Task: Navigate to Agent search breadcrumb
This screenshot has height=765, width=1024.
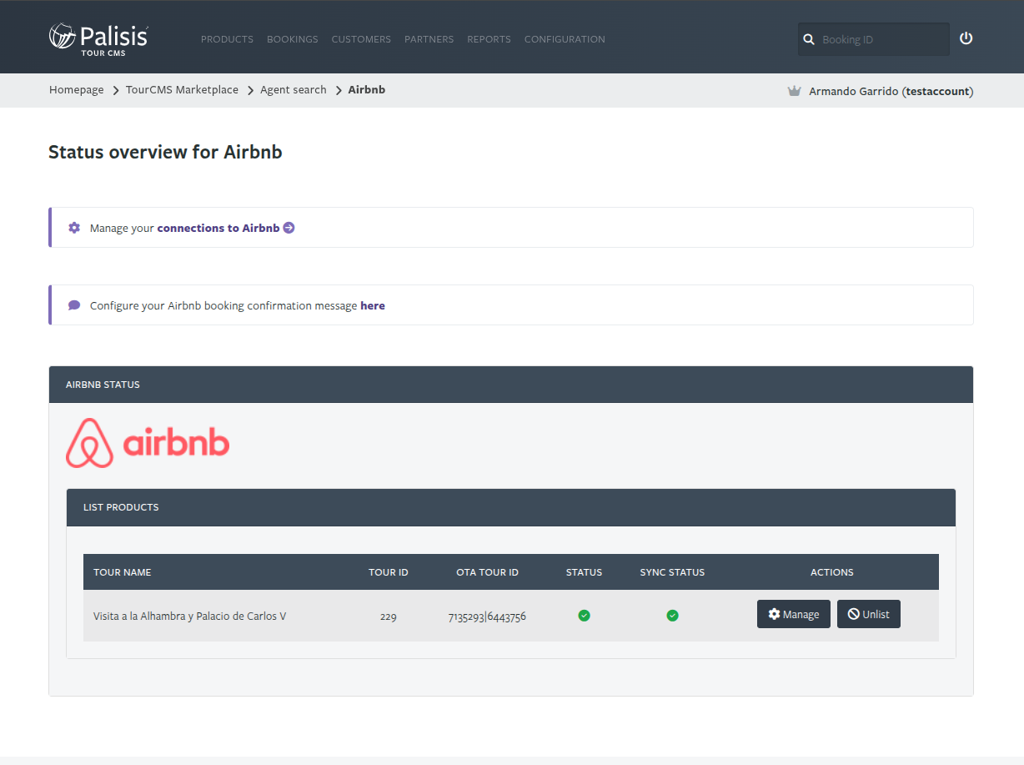Action: pyautogui.click(x=293, y=90)
